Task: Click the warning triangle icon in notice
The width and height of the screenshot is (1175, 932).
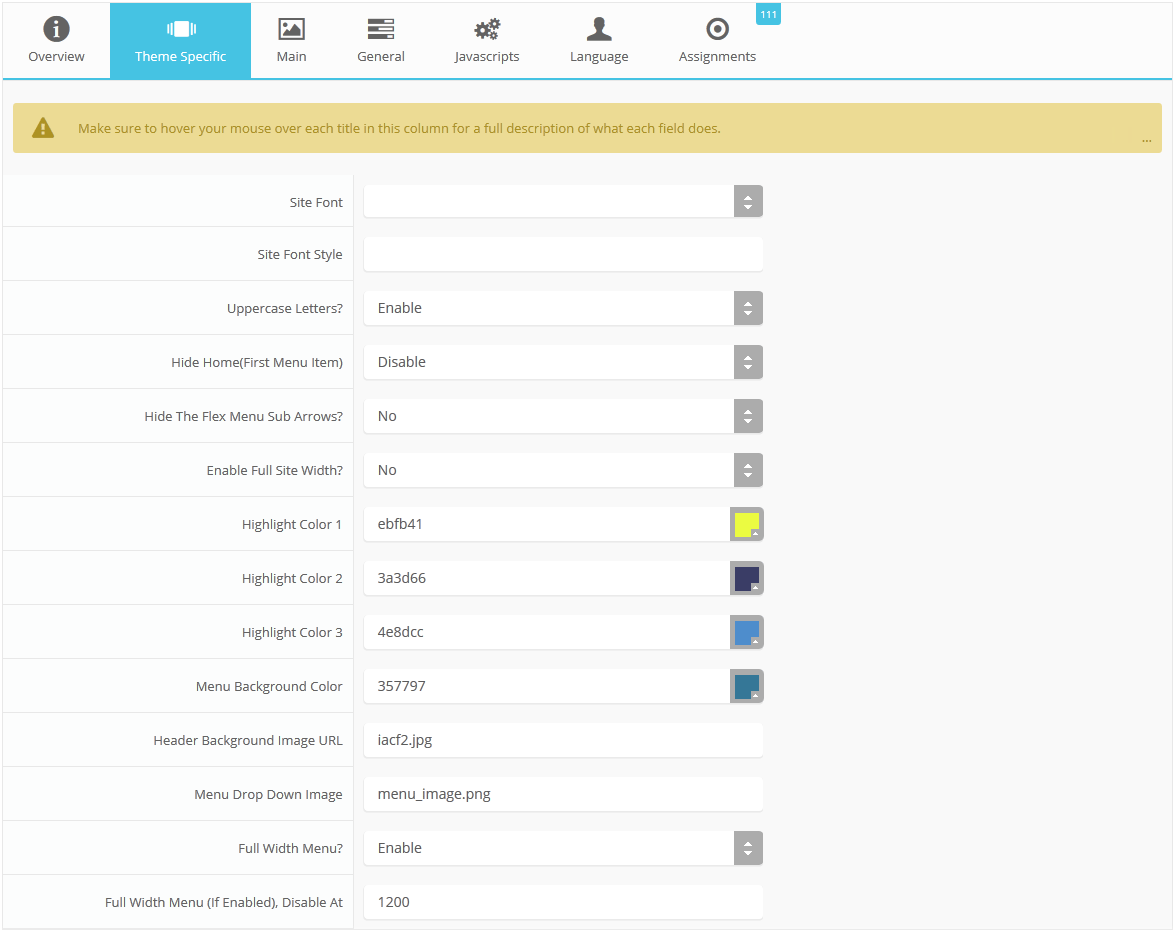Action: click(43, 128)
